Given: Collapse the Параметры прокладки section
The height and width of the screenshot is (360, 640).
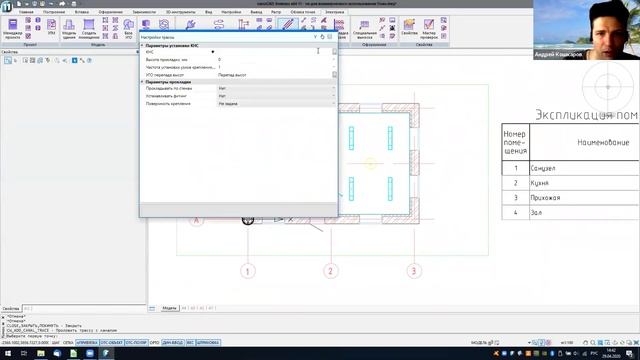Looking at the screenshot, I should click(x=142, y=82).
